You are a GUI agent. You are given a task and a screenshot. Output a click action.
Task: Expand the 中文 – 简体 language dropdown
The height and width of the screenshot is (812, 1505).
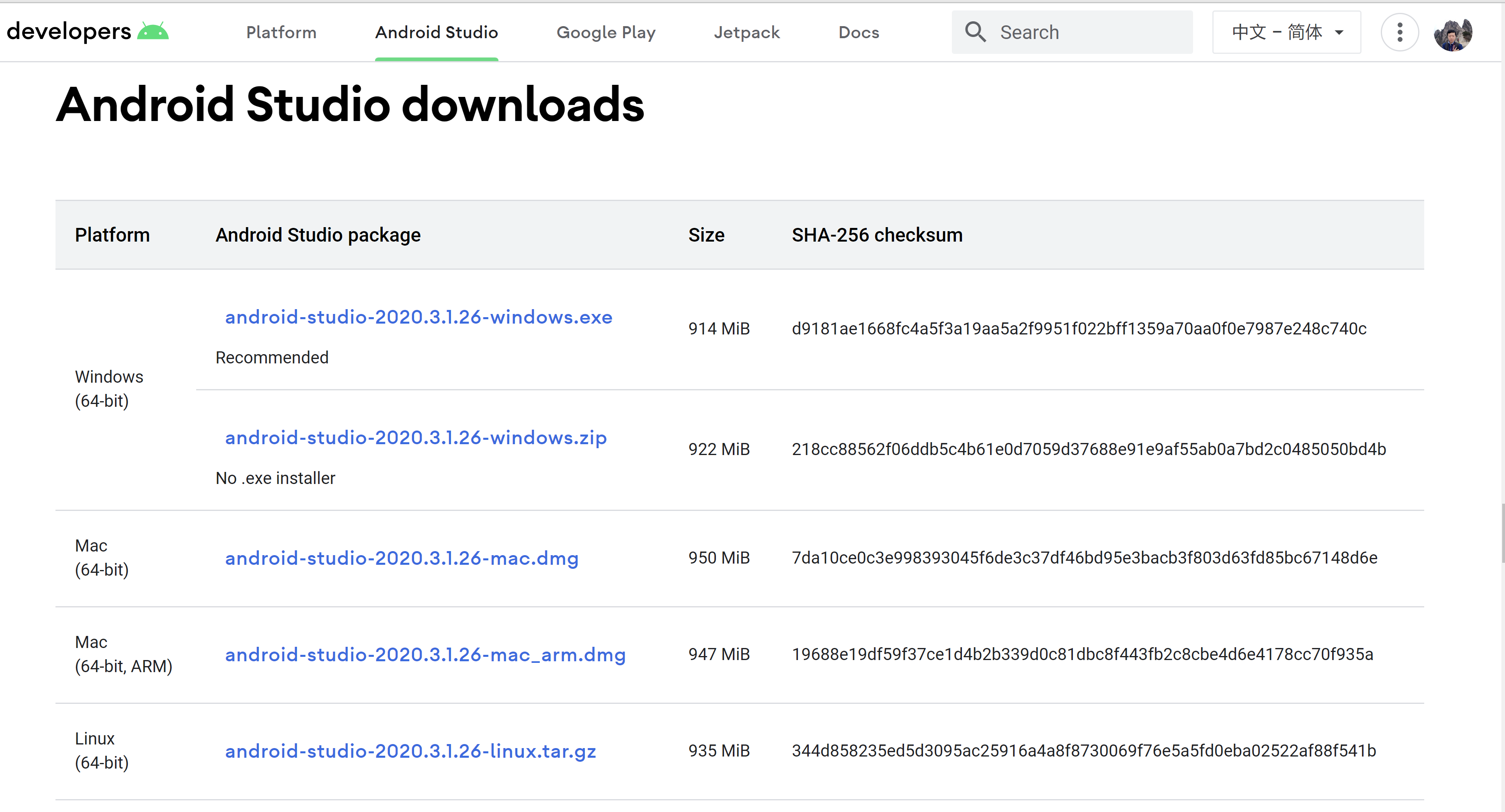click(x=1286, y=32)
